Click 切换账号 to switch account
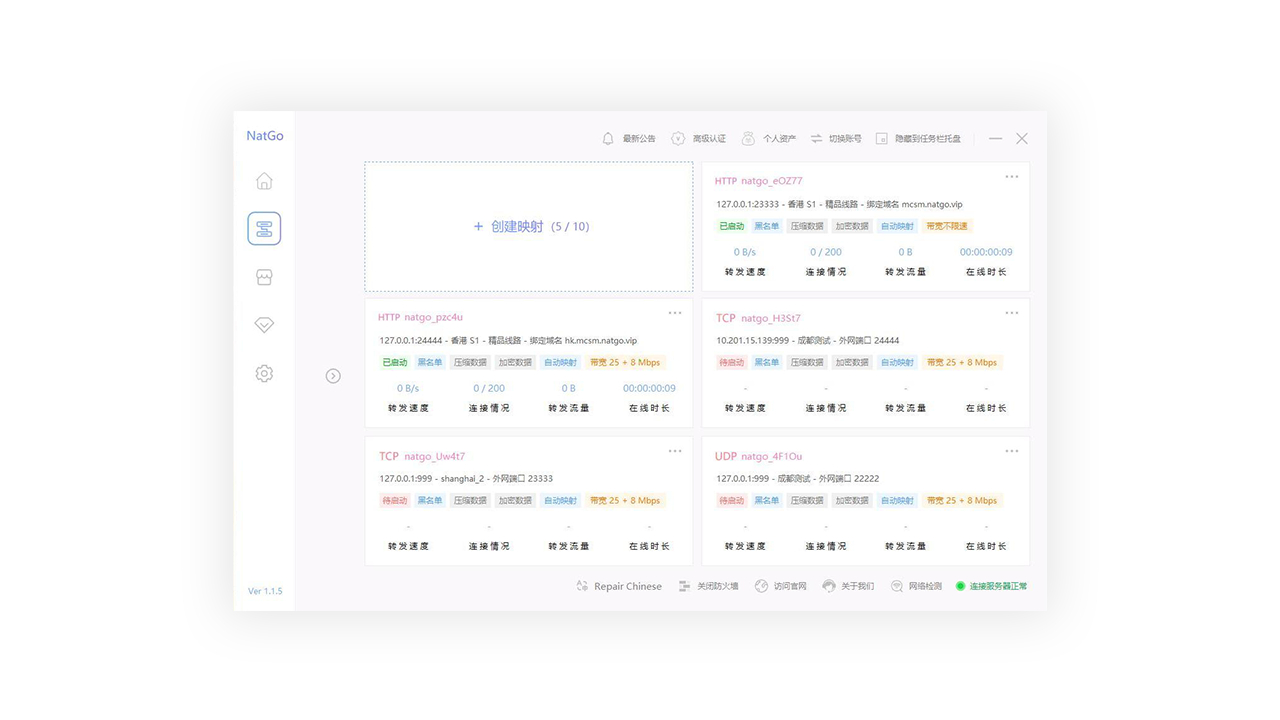Screen dimensions: 1280x720 point(835,139)
